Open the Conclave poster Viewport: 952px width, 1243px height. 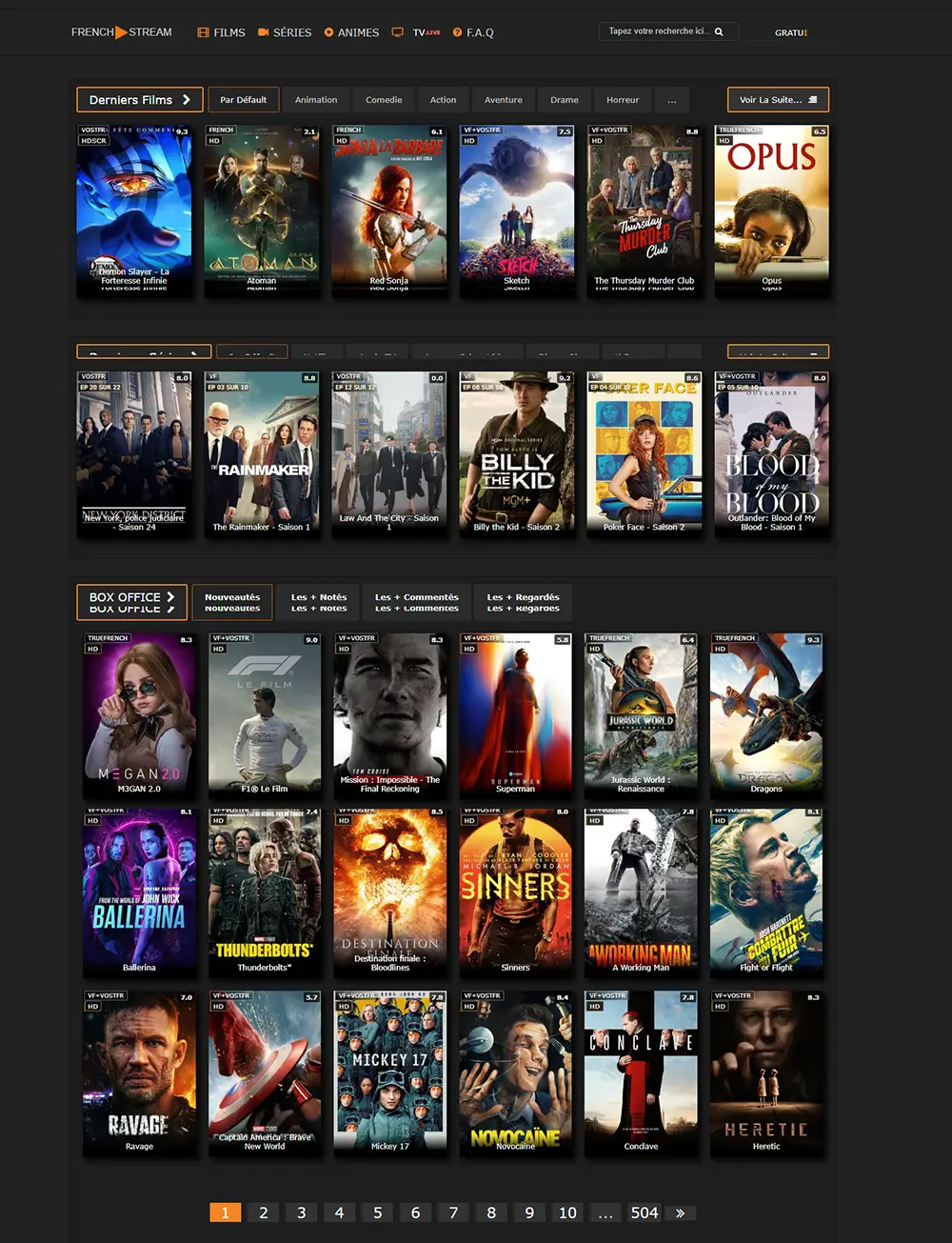tap(641, 1073)
